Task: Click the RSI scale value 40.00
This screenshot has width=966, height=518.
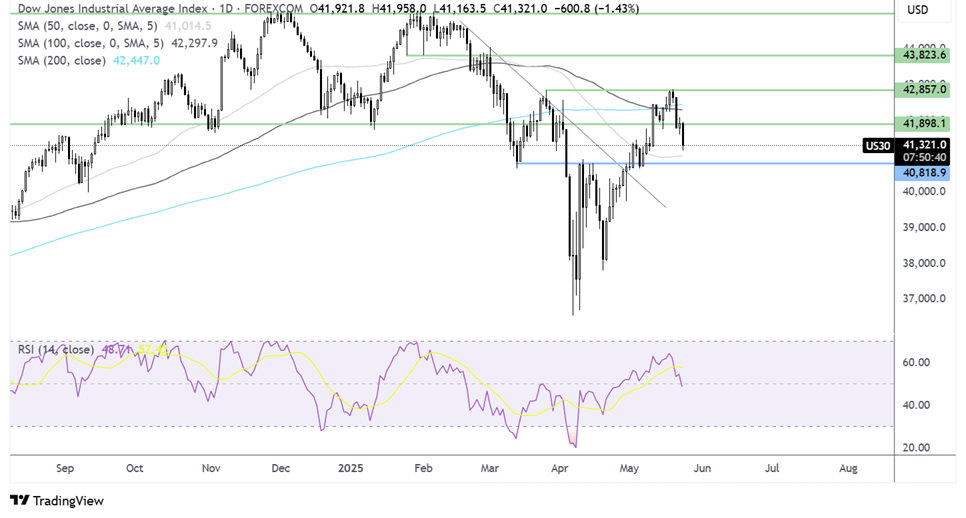Action: (x=916, y=405)
